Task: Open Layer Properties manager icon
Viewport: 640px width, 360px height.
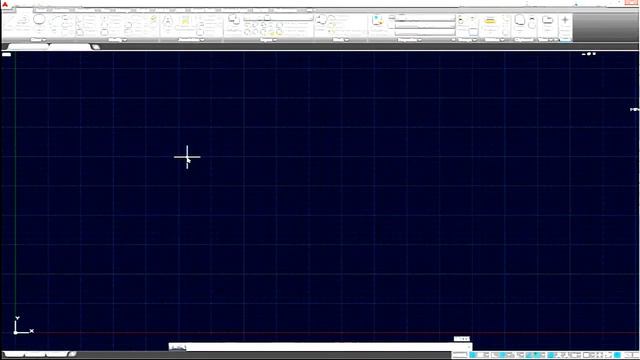Action: click(233, 19)
